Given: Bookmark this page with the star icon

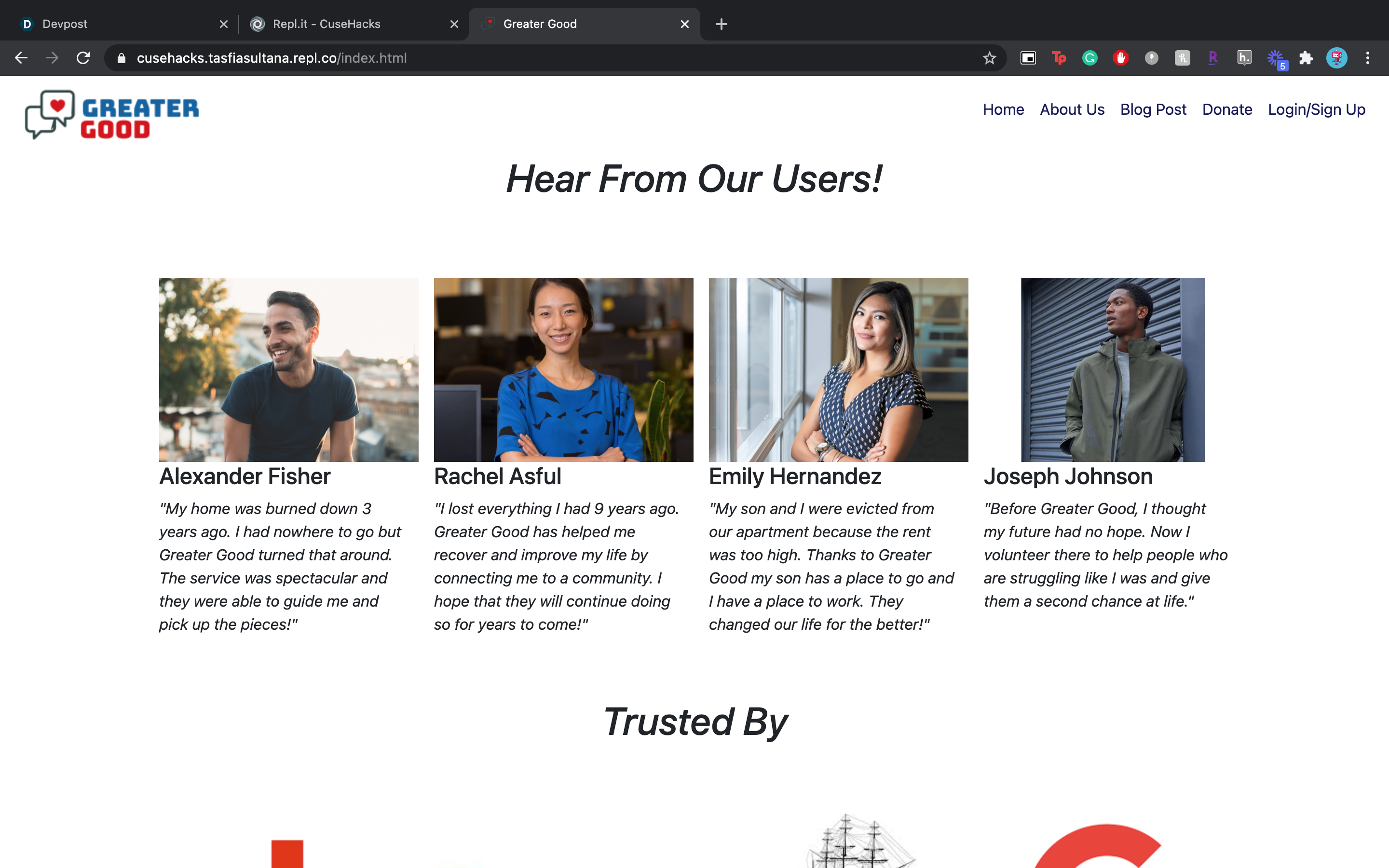Looking at the screenshot, I should [x=989, y=58].
